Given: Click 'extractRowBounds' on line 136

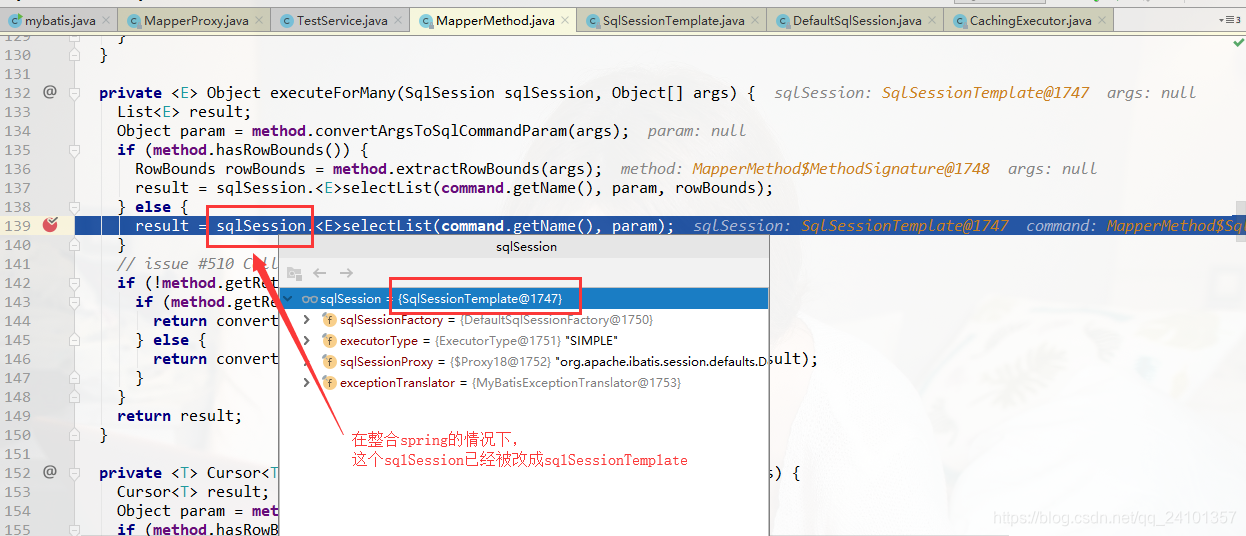Looking at the screenshot, I should click(513, 168).
